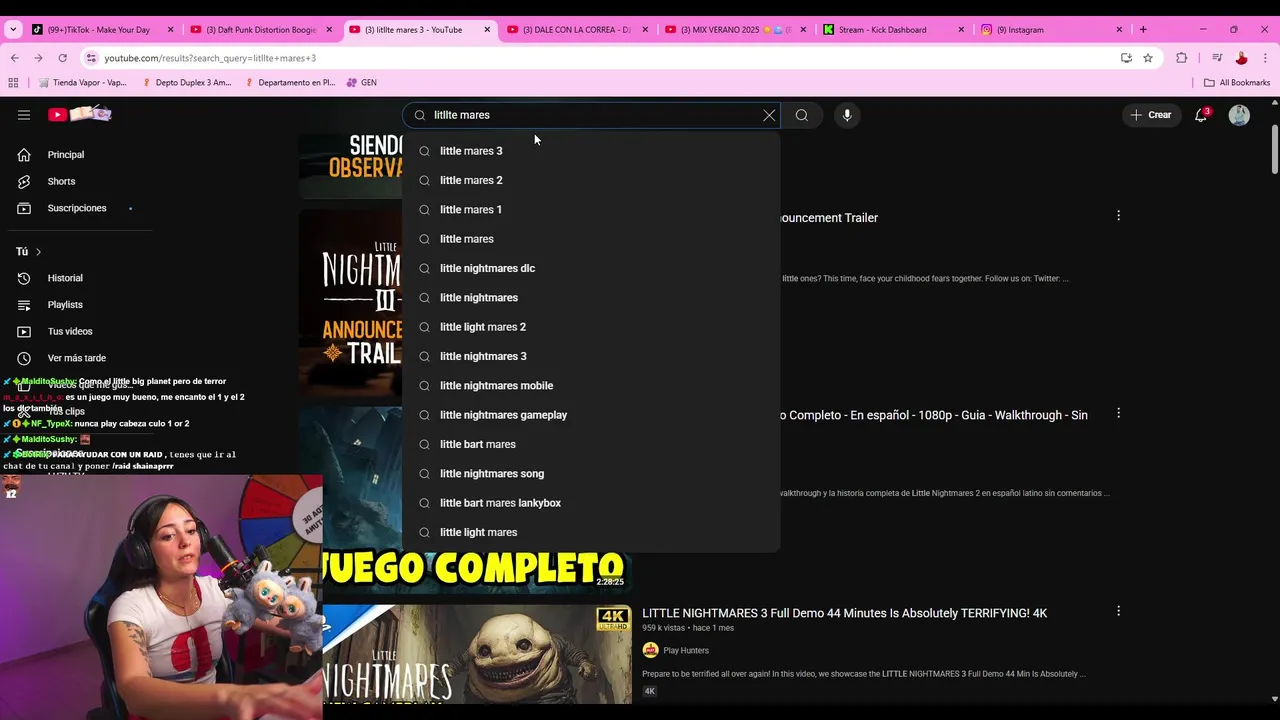
Task: Click the Play Hunters channel name
Action: click(x=686, y=650)
